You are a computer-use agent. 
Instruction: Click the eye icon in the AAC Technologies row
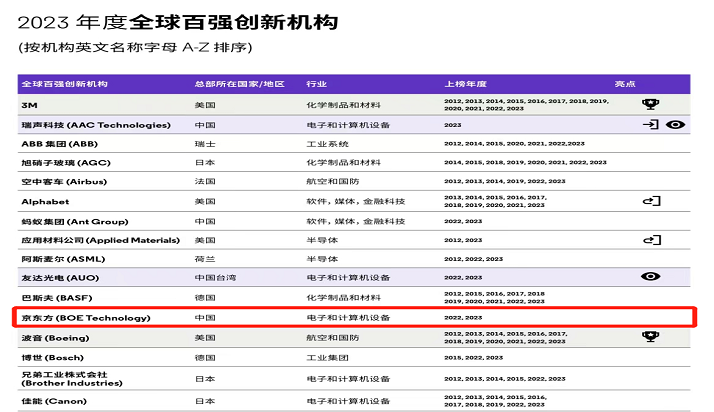coord(675,125)
